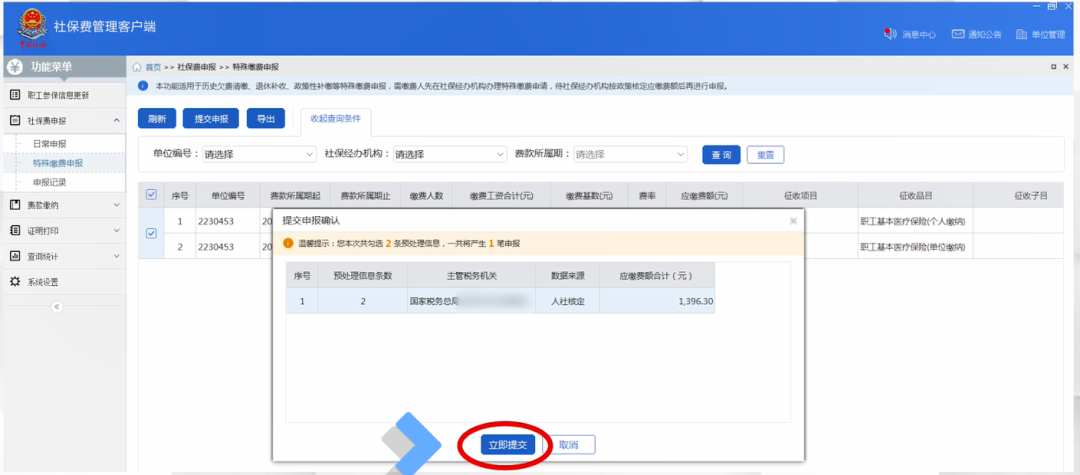Image resolution: width=1080 pixels, height=475 pixels.
Task: Click the orange warning icon in dialog tip
Action: tap(289, 243)
